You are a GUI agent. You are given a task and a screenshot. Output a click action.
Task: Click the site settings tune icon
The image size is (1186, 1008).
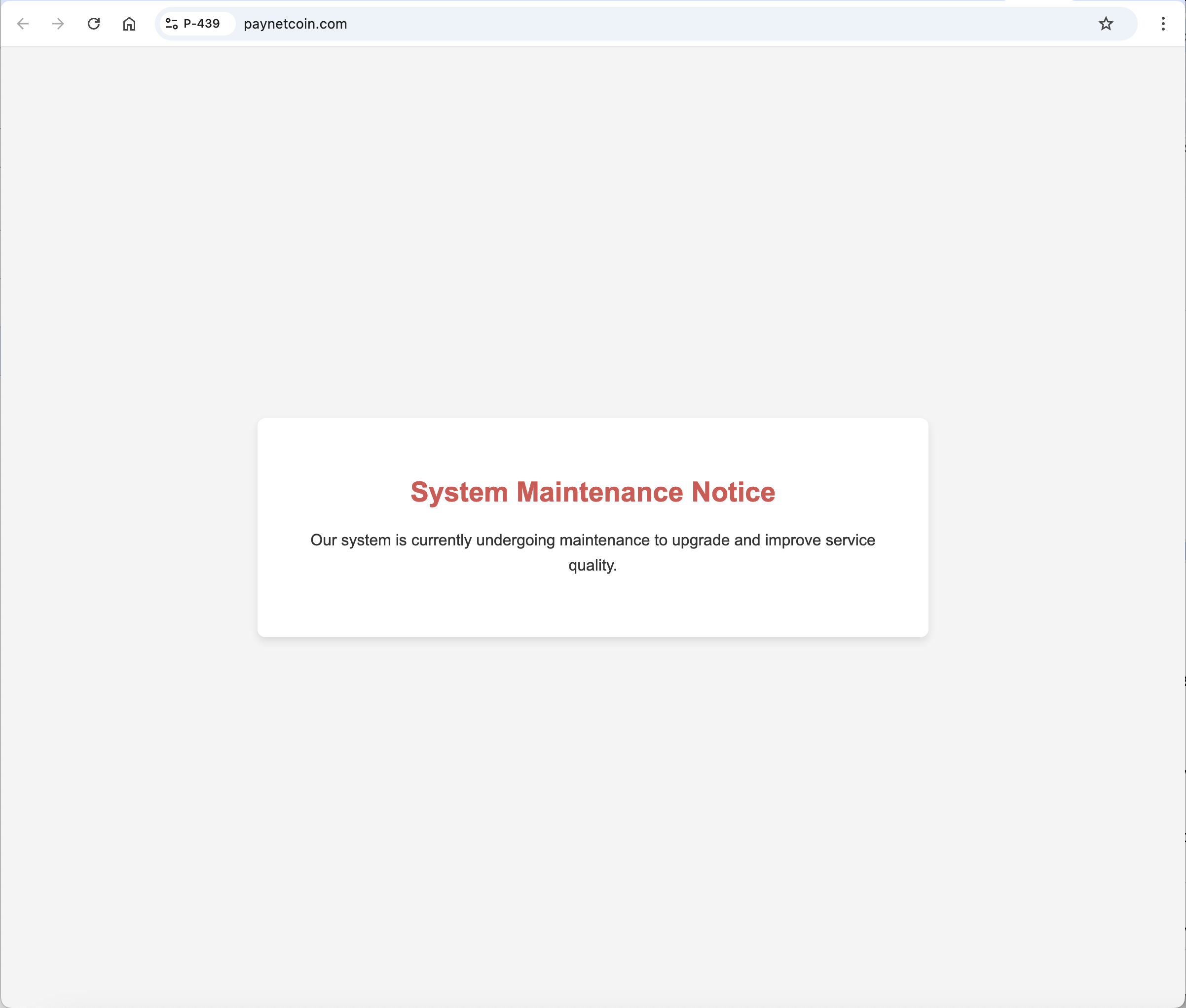click(x=172, y=24)
